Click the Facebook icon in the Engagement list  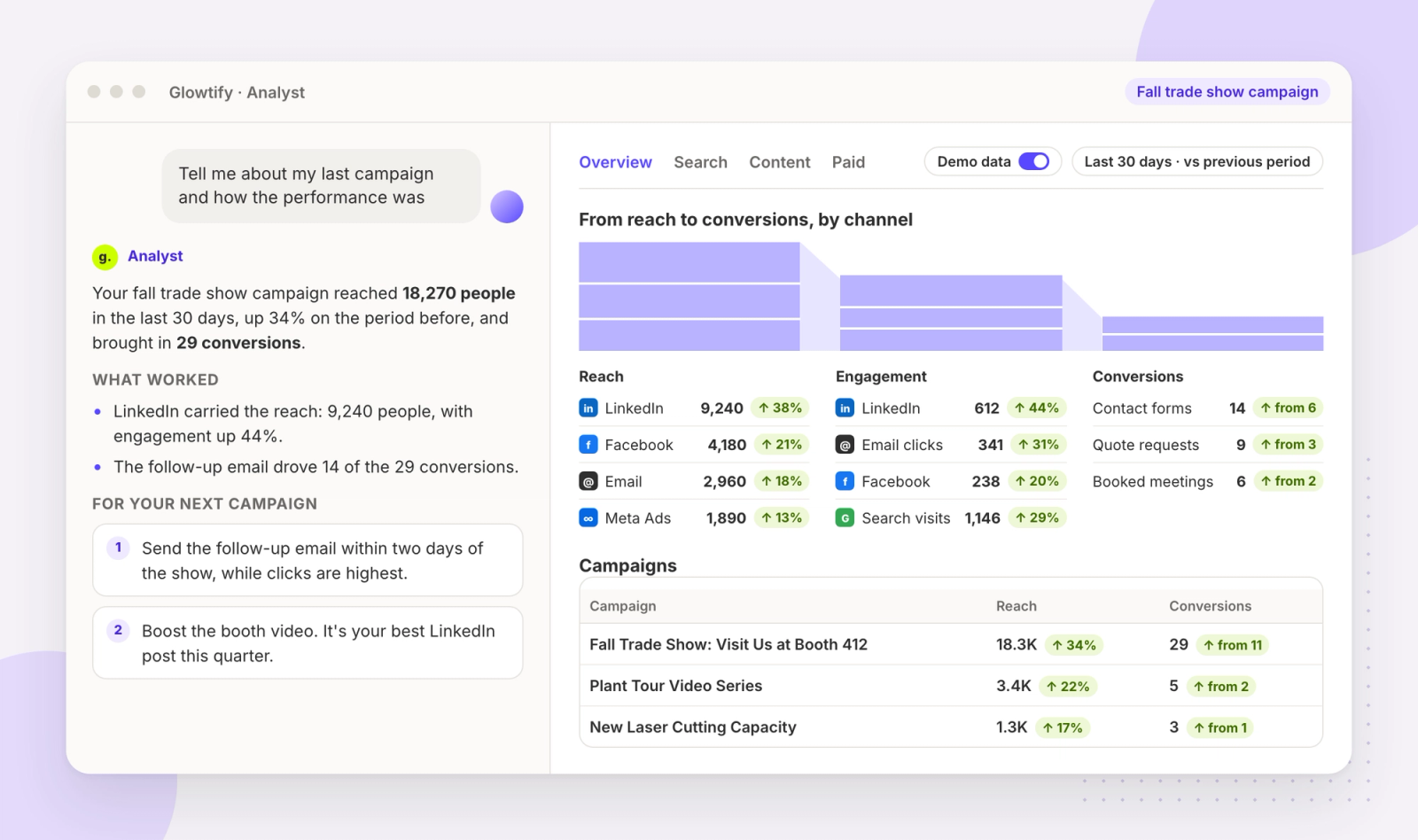pos(845,481)
